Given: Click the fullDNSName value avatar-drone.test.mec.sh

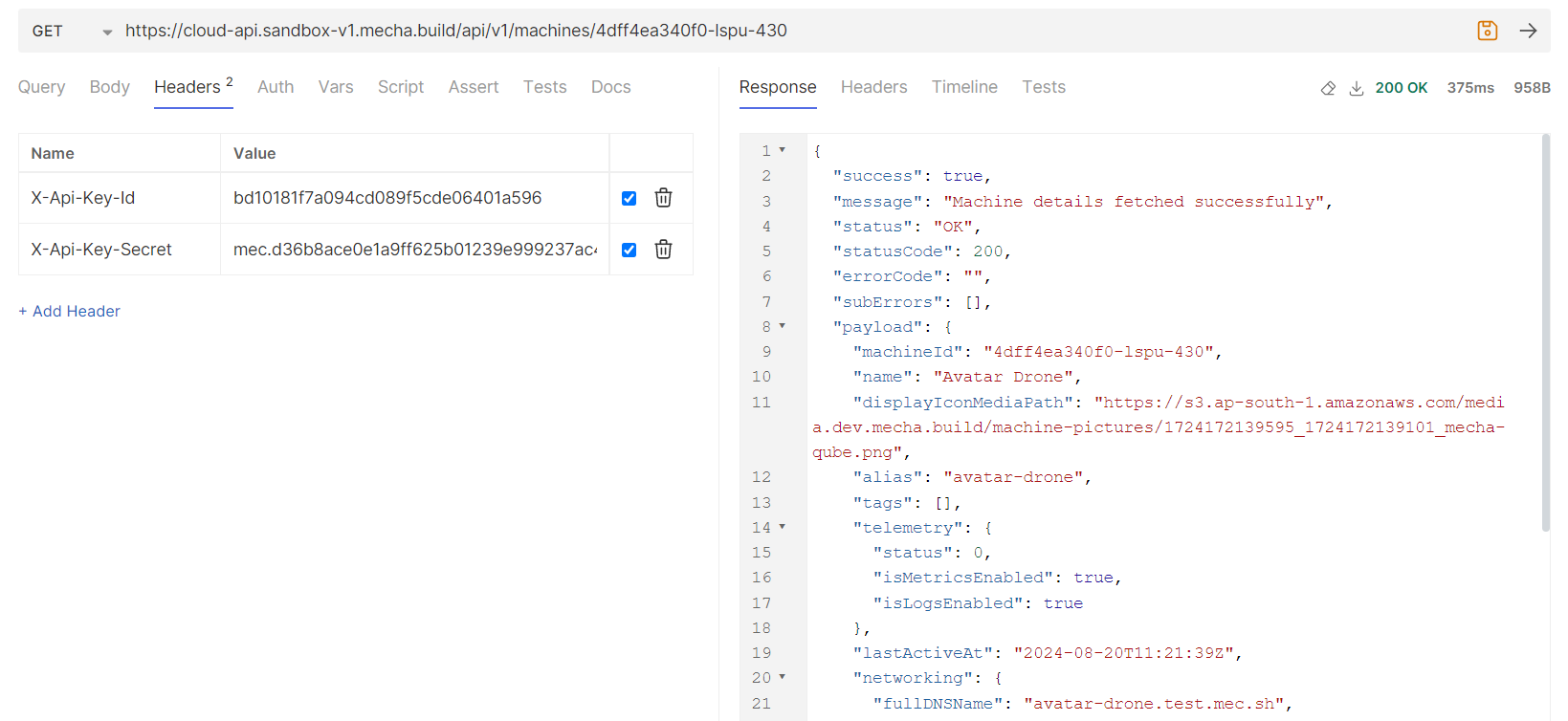Looking at the screenshot, I should [x=1154, y=704].
